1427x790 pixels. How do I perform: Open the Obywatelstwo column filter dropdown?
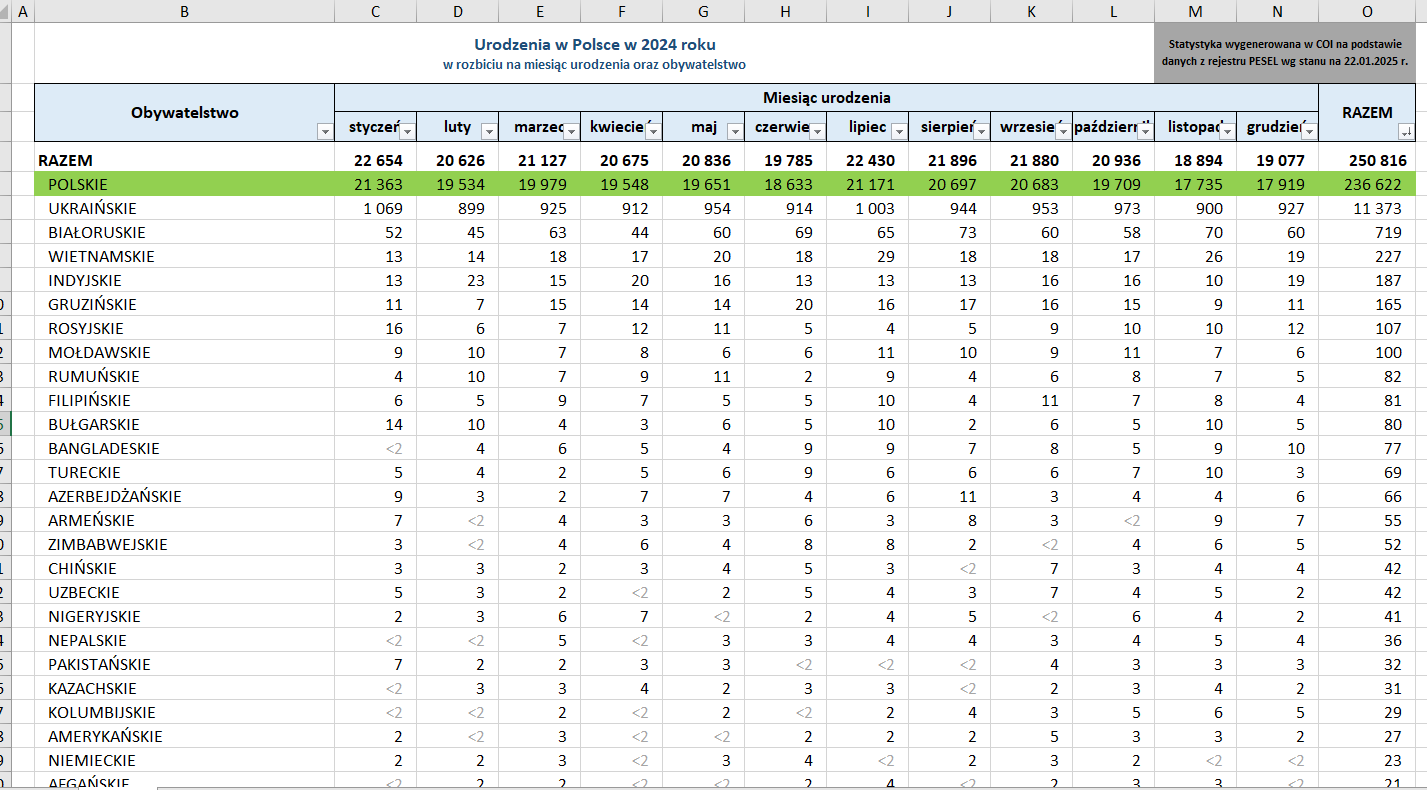point(324,131)
